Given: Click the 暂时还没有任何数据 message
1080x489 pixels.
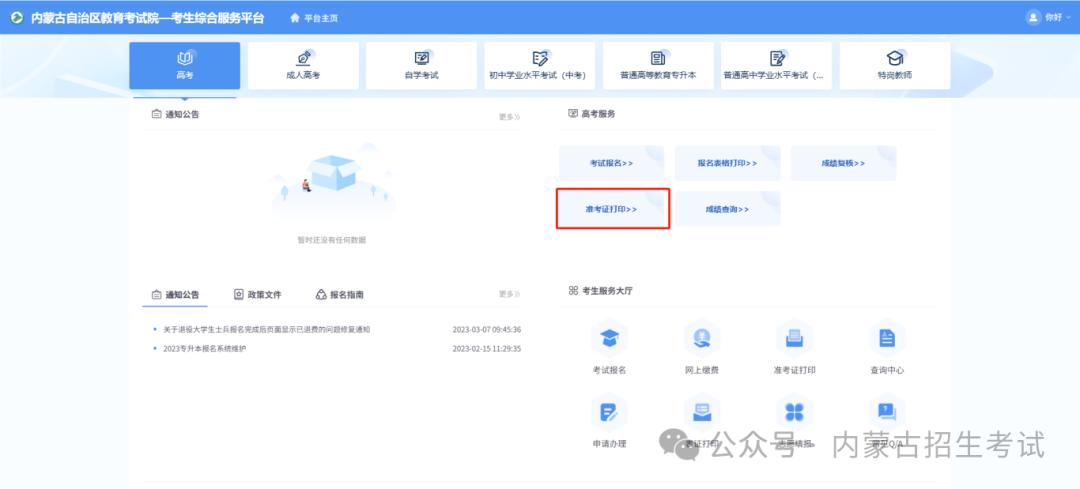Looking at the screenshot, I should (x=331, y=240).
